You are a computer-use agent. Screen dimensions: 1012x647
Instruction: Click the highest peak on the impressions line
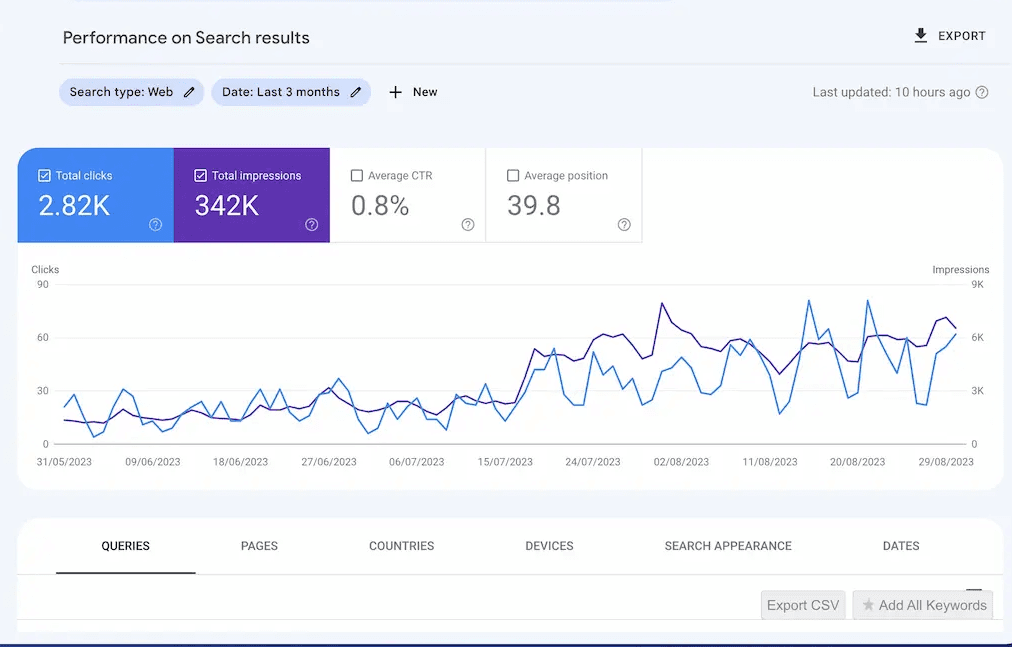click(x=662, y=303)
